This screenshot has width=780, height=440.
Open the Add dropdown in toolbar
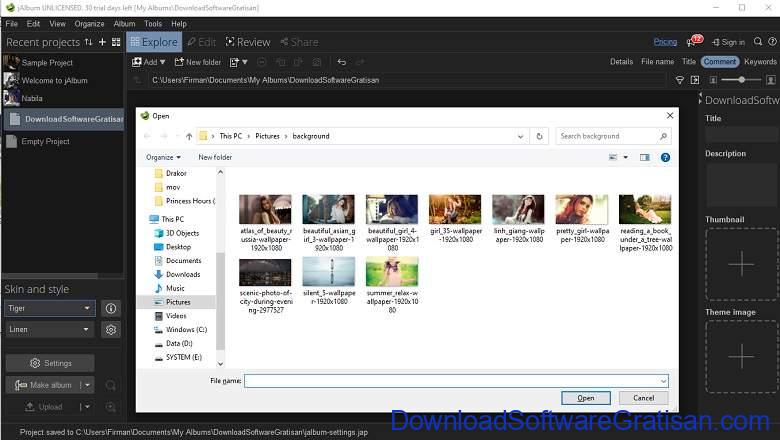[x=148, y=62]
